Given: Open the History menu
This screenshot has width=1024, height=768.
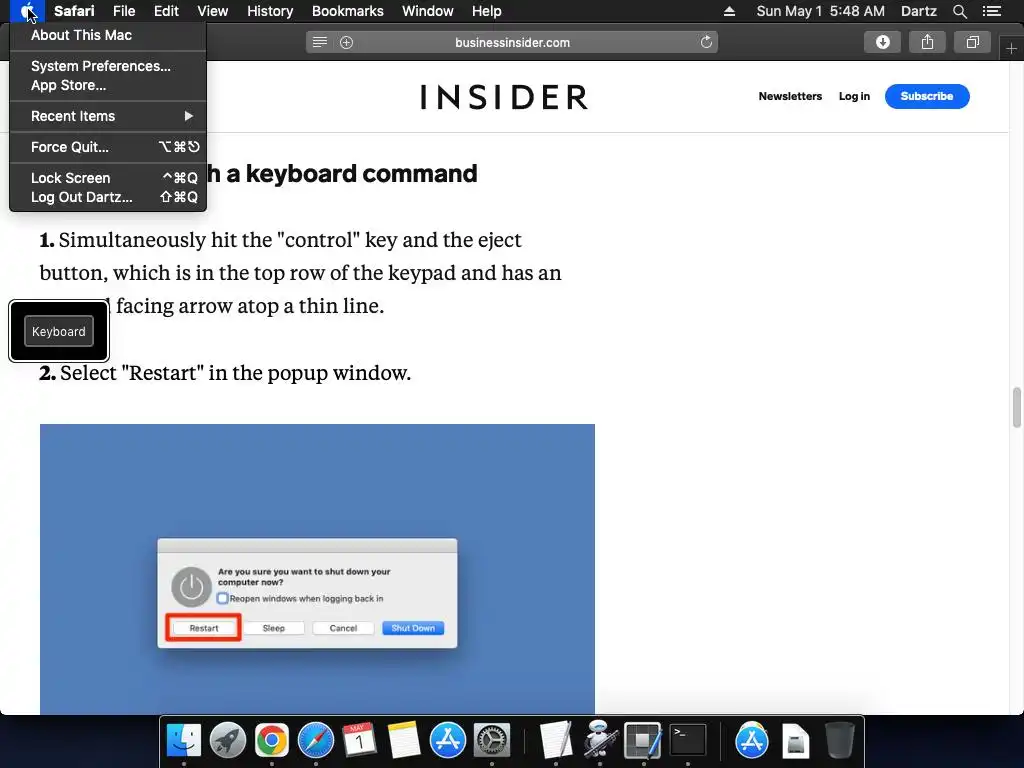Looking at the screenshot, I should pyautogui.click(x=270, y=11).
